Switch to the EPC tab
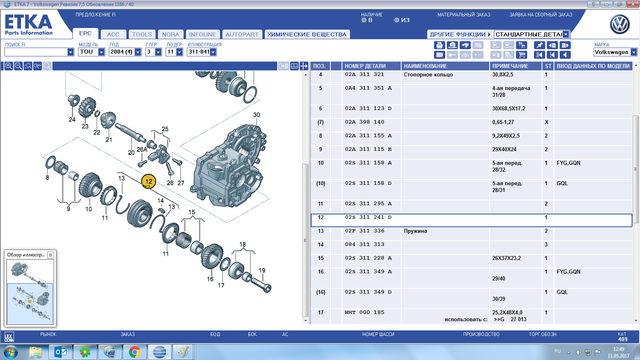Screen dimensions: 640x360 85,34
